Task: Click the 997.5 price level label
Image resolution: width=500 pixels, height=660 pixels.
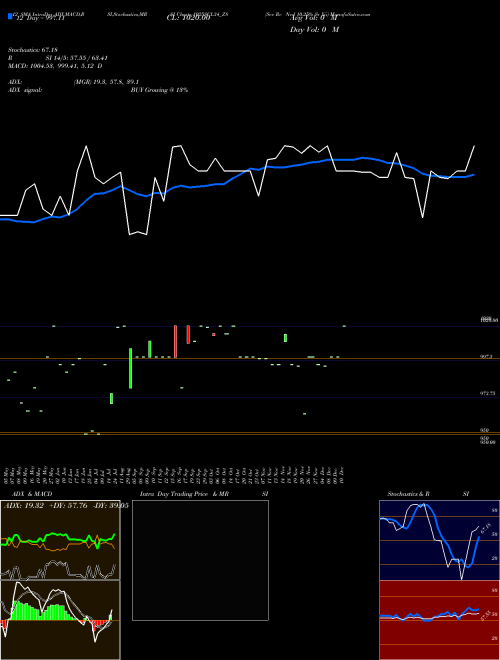Action: click(486, 356)
